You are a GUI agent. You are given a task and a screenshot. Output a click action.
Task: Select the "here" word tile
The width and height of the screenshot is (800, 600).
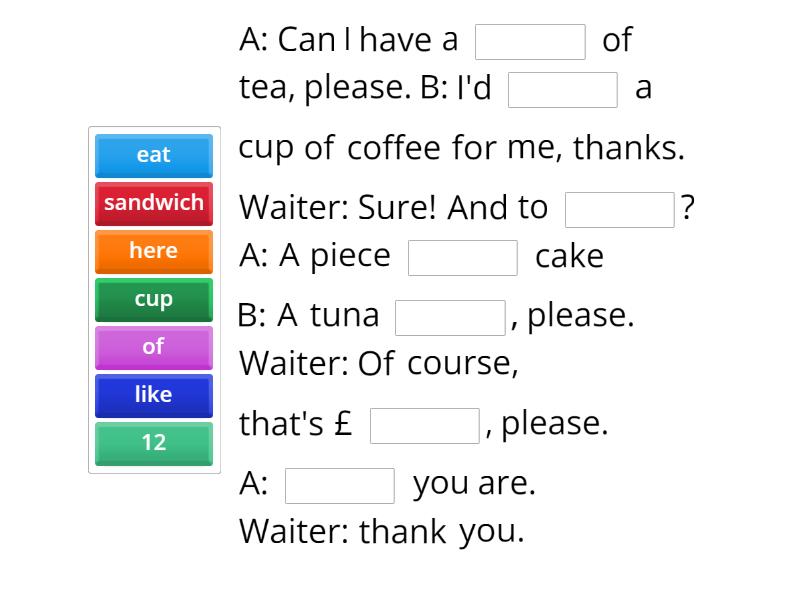[153, 251]
